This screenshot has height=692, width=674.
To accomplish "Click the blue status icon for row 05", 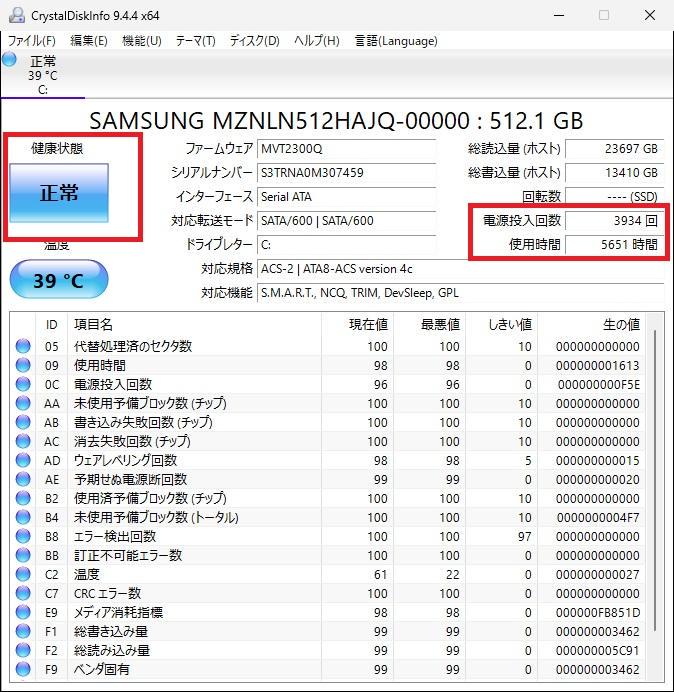I will 23,346.
